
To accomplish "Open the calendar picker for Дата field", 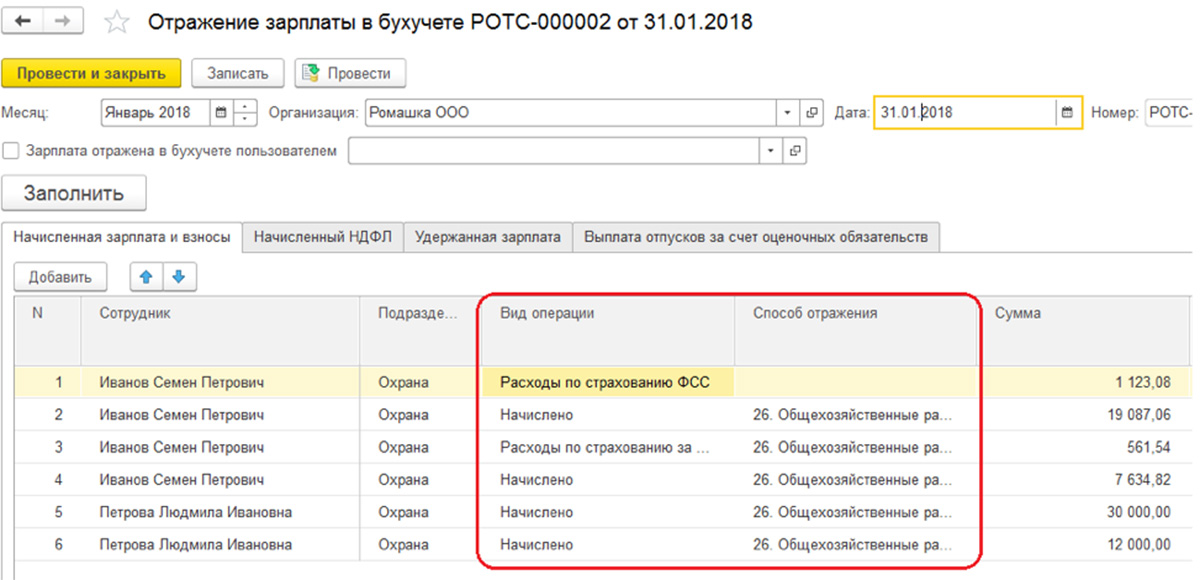I will [x=1067, y=113].
